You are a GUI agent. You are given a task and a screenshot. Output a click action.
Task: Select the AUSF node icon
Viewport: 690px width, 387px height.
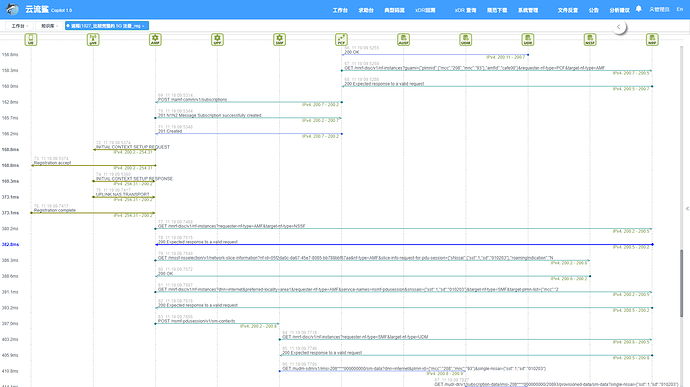tap(404, 40)
